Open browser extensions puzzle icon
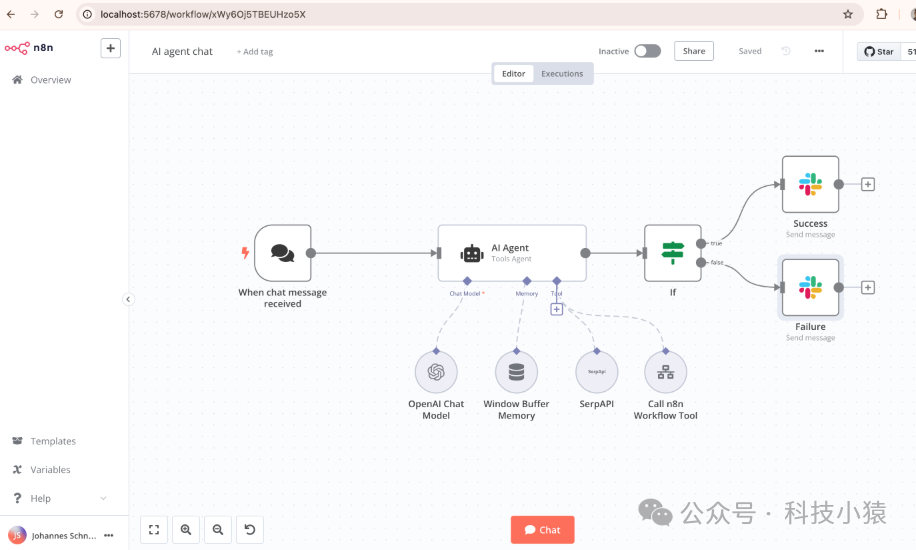916x550 pixels. [882, 14]
